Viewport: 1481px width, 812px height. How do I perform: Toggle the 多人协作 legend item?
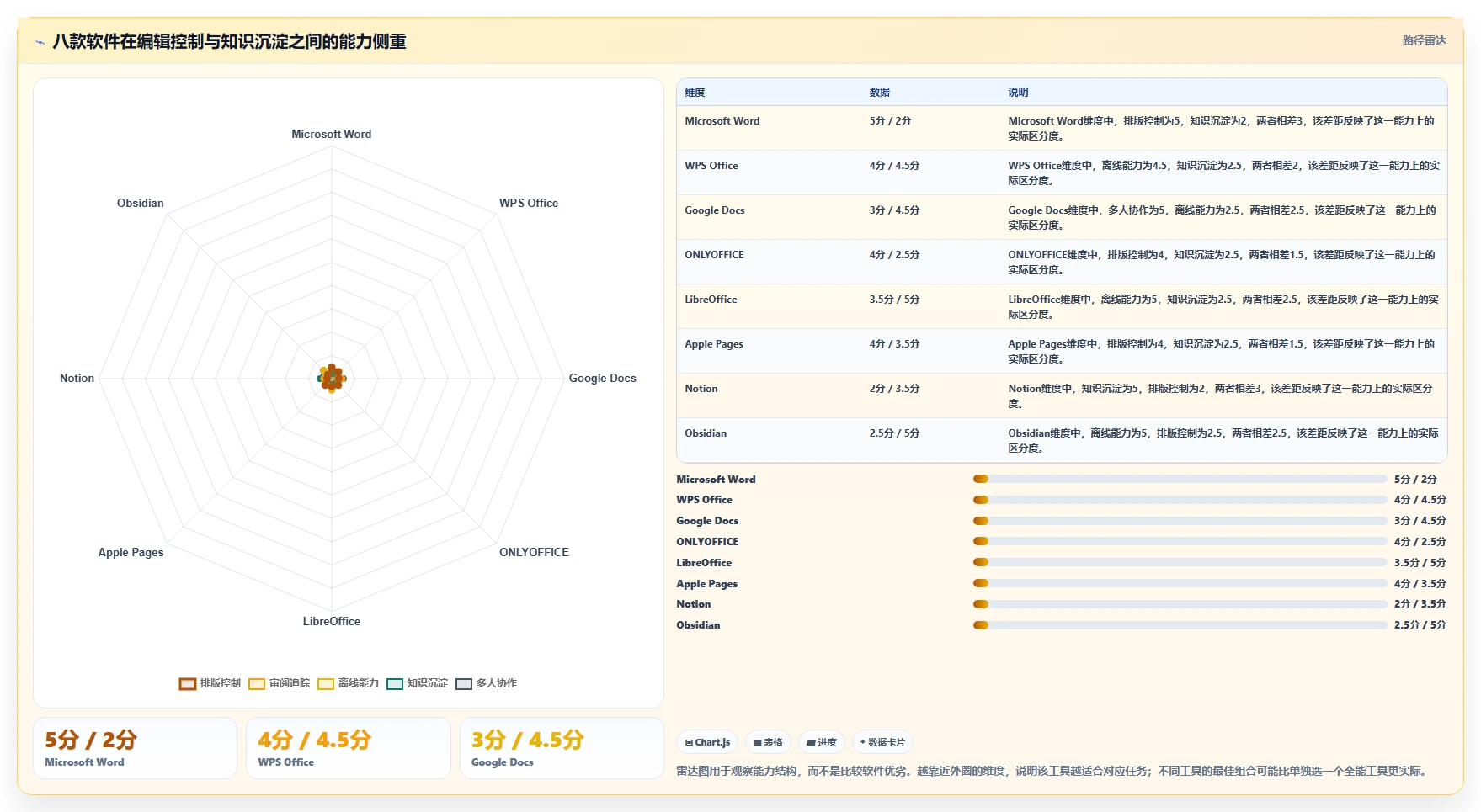[487, 683]
